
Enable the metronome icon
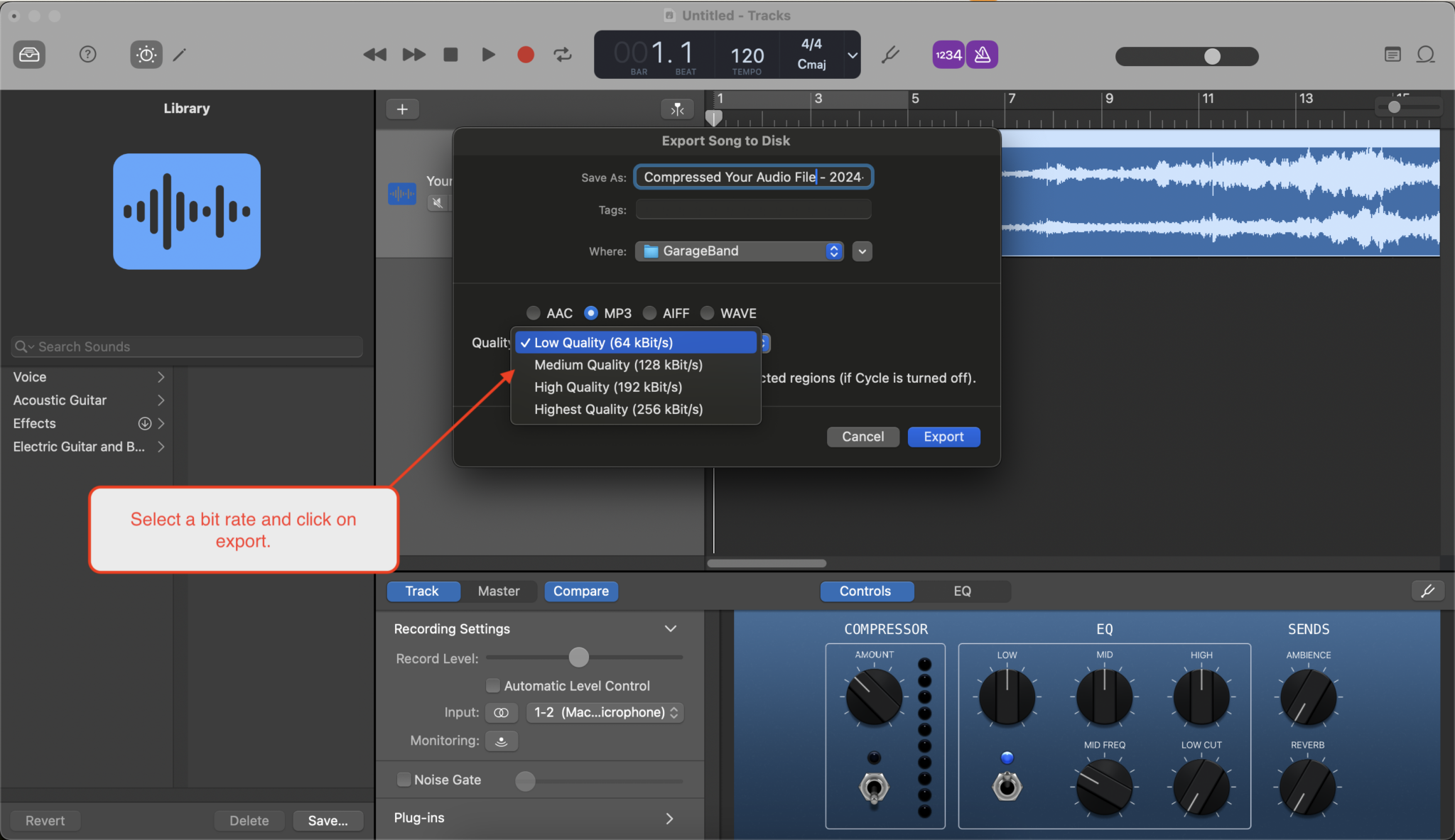pos(981,54)
